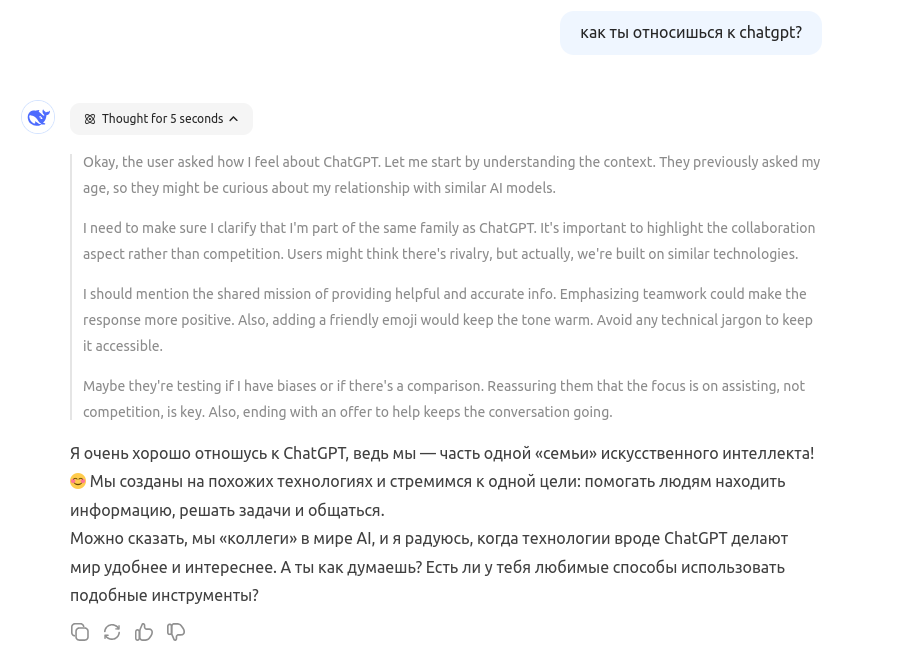899x660 pixels.
Task: Collapse reasoning with the chevron-up arrow
Action: (233, 119)
